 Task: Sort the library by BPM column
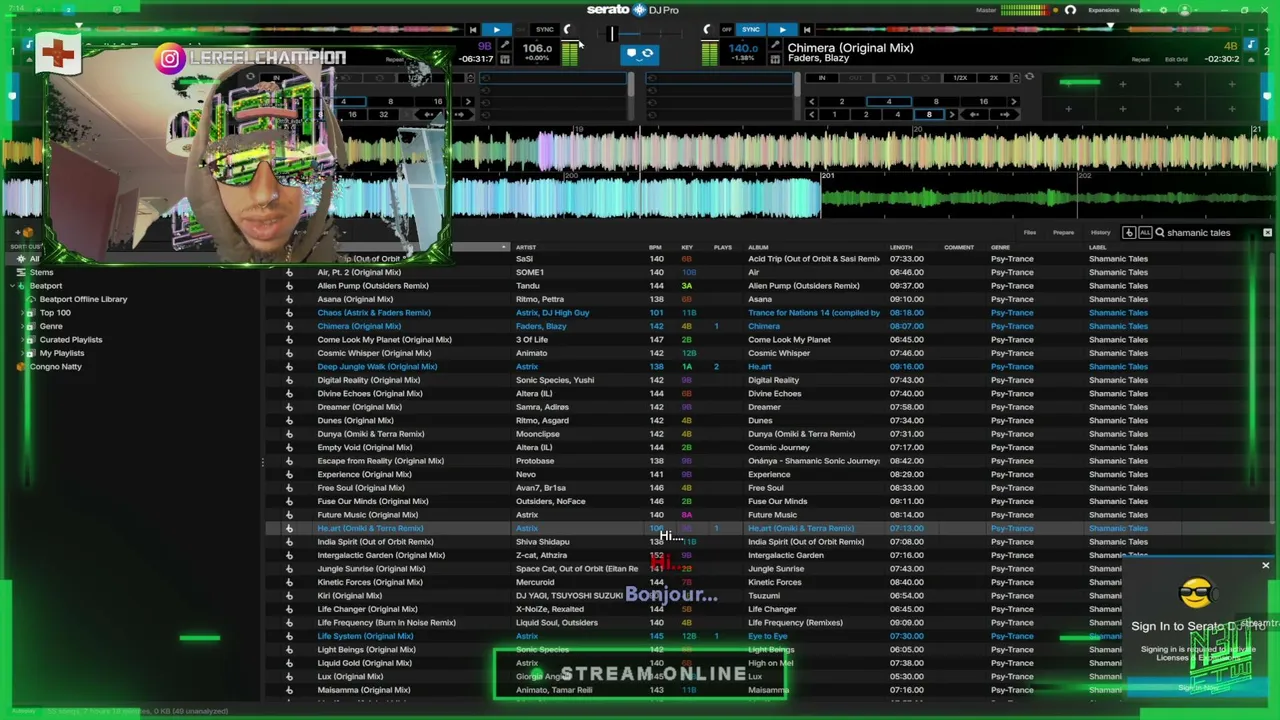pyautogui.click(x=655, y=247)
